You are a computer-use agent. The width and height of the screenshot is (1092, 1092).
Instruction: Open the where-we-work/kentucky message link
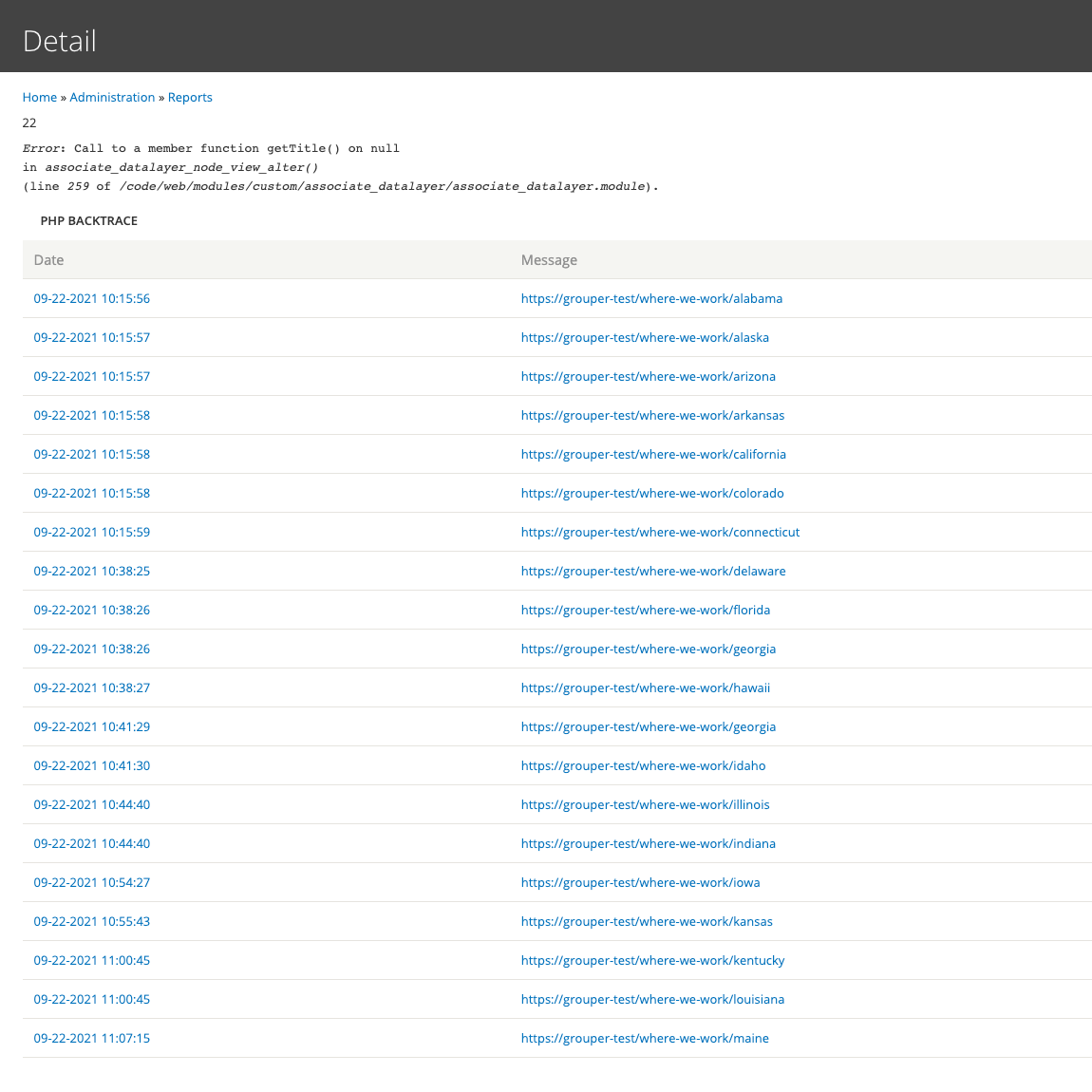(x=652, y=961)
